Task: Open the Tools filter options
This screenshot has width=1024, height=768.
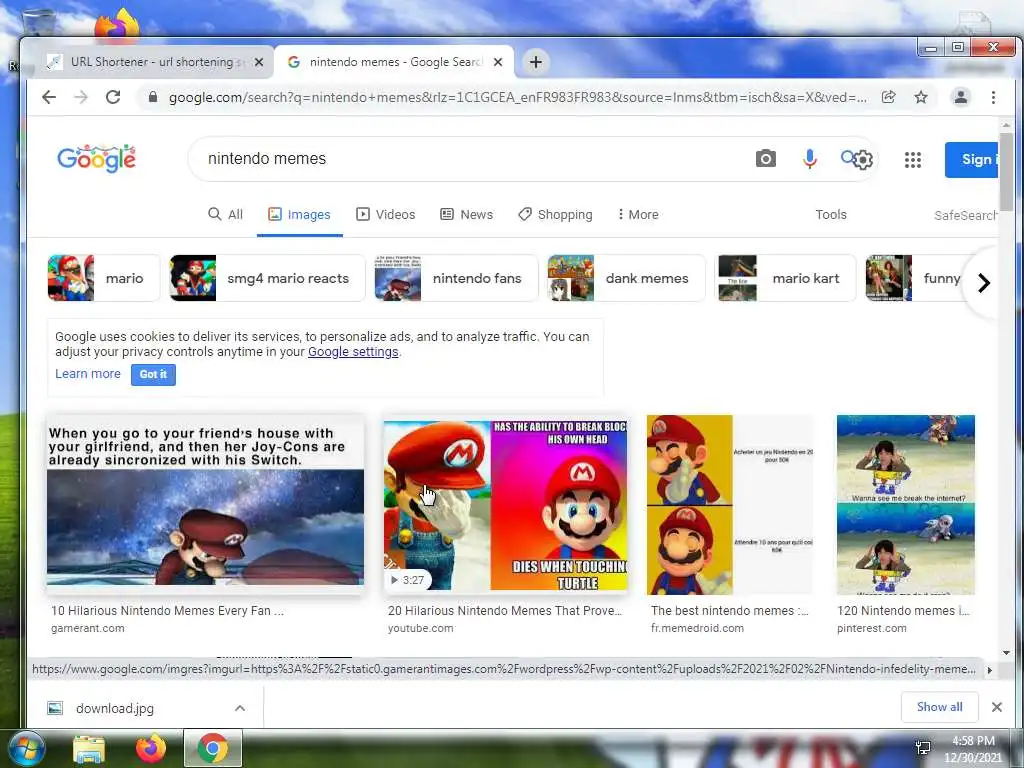Action: click(831, 214)
